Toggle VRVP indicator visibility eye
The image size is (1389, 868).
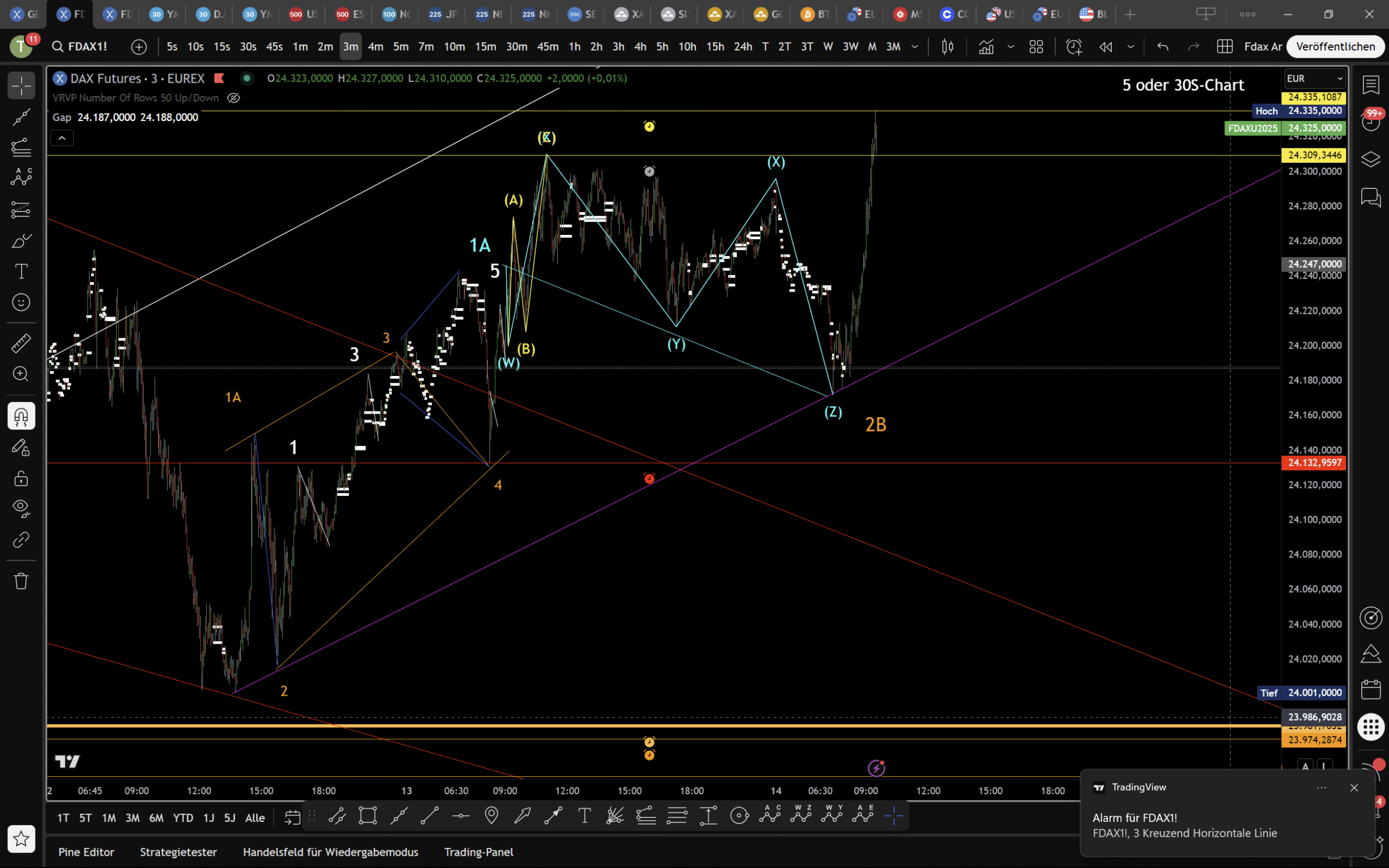[233, 98]
